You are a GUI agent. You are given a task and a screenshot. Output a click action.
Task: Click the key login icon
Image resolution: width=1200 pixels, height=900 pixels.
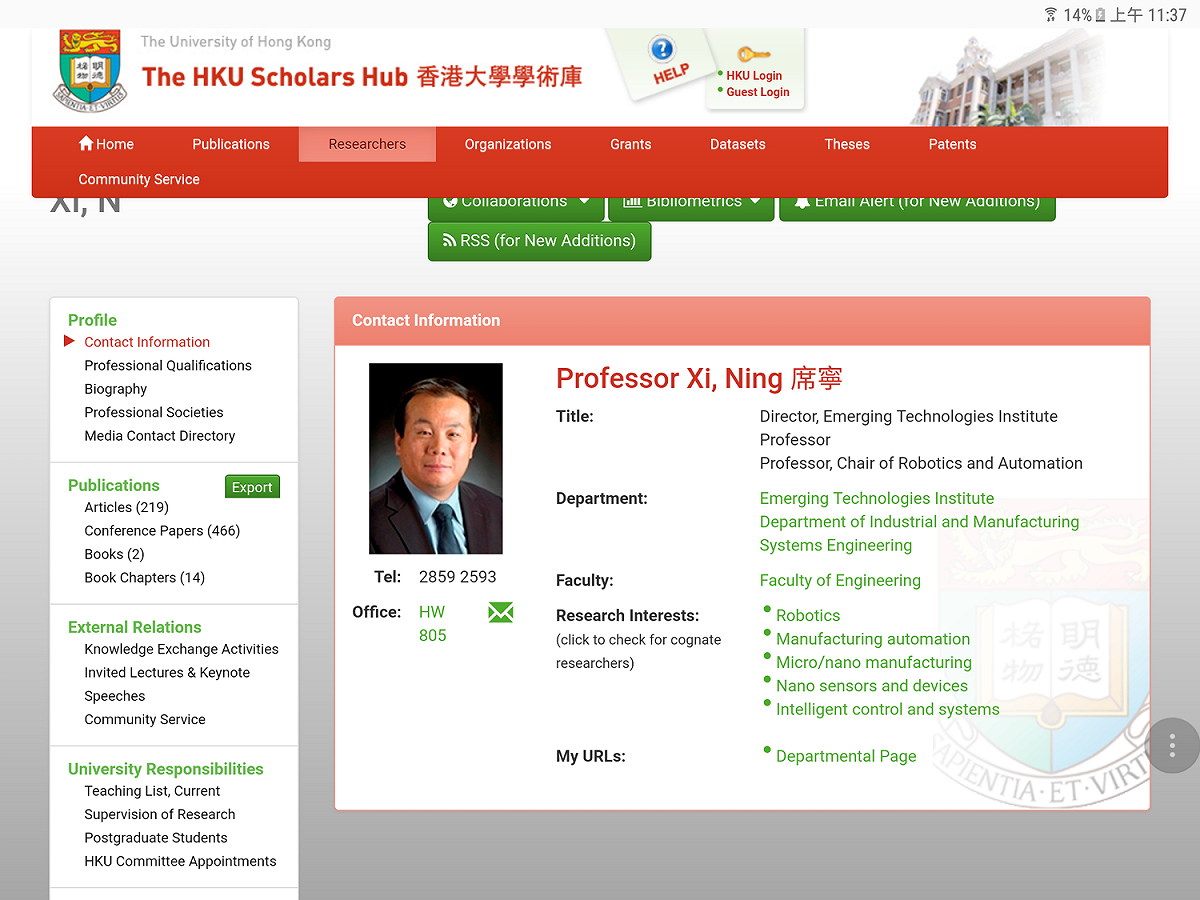pyautogui.click(x=753, y=54)
